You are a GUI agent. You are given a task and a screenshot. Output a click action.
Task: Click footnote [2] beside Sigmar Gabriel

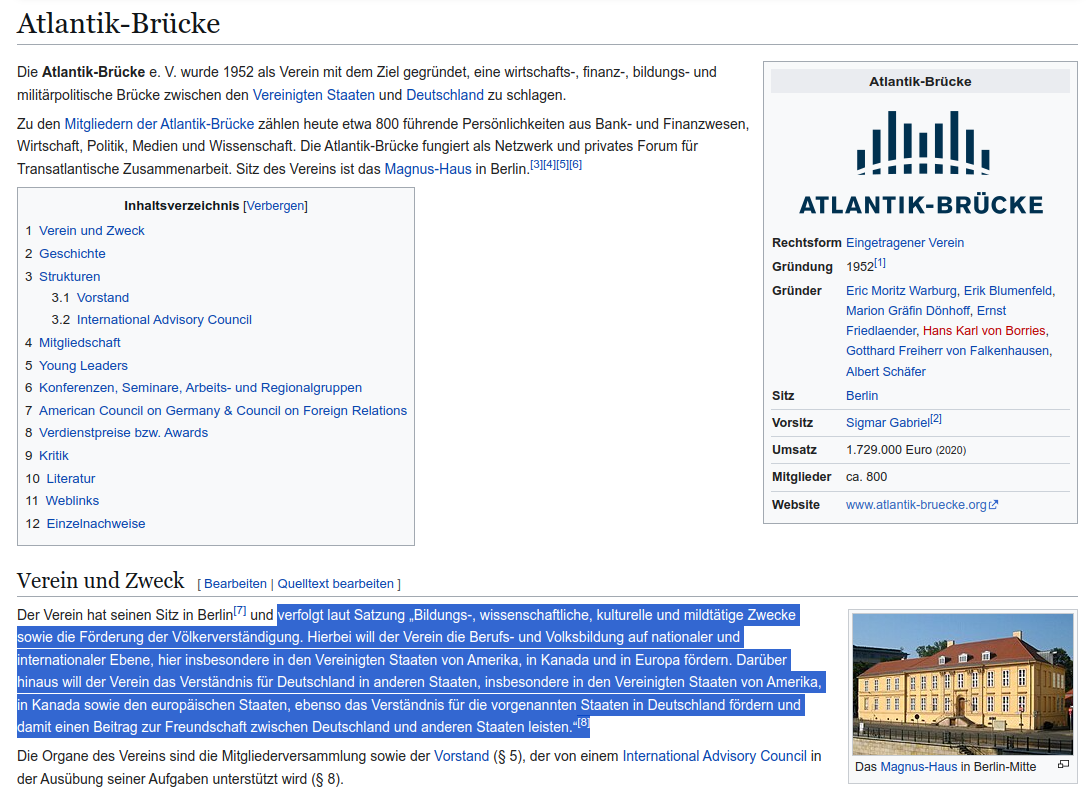(936, 419)
